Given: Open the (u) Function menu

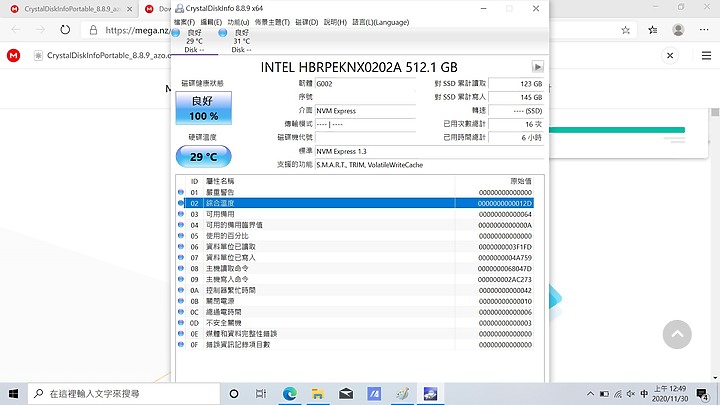Looking at the screenshot, I should (238, 22).
